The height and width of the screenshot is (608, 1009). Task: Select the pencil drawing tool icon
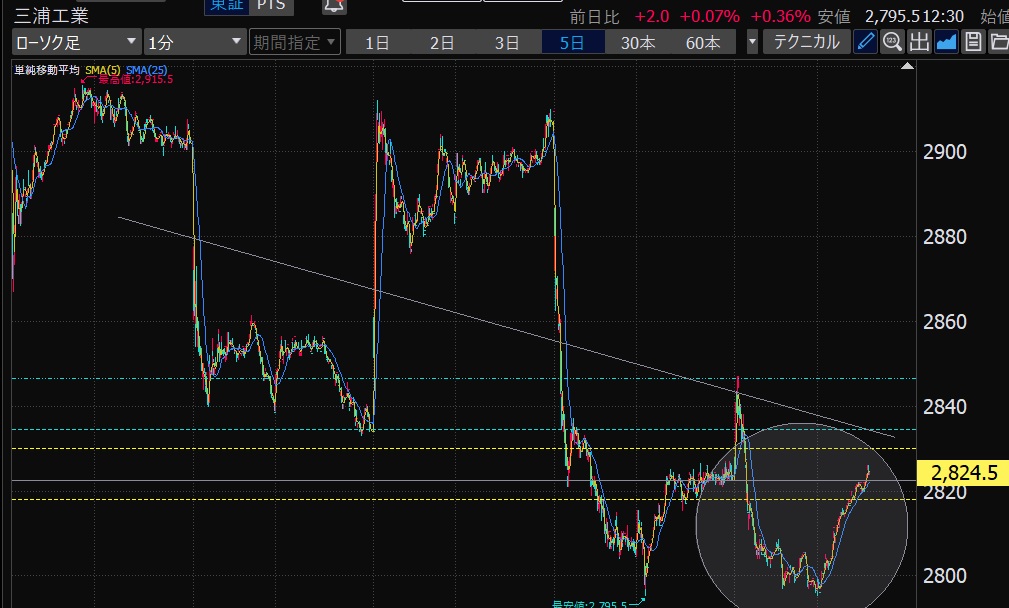click(x=866, y=42)
